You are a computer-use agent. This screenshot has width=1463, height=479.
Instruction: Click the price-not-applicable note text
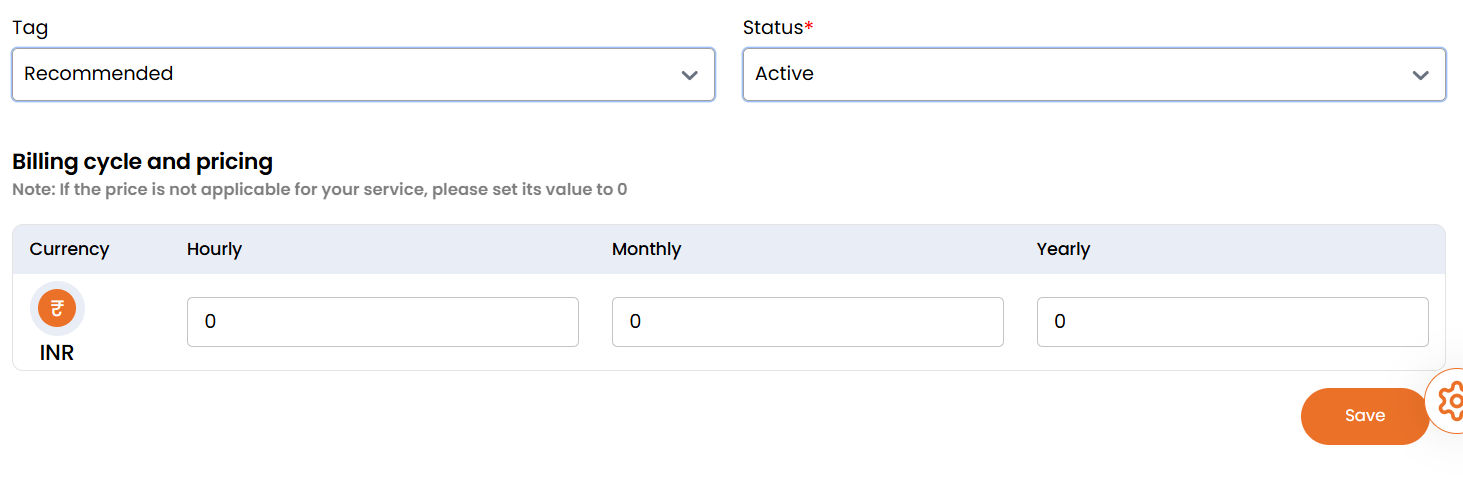point(320,189)
